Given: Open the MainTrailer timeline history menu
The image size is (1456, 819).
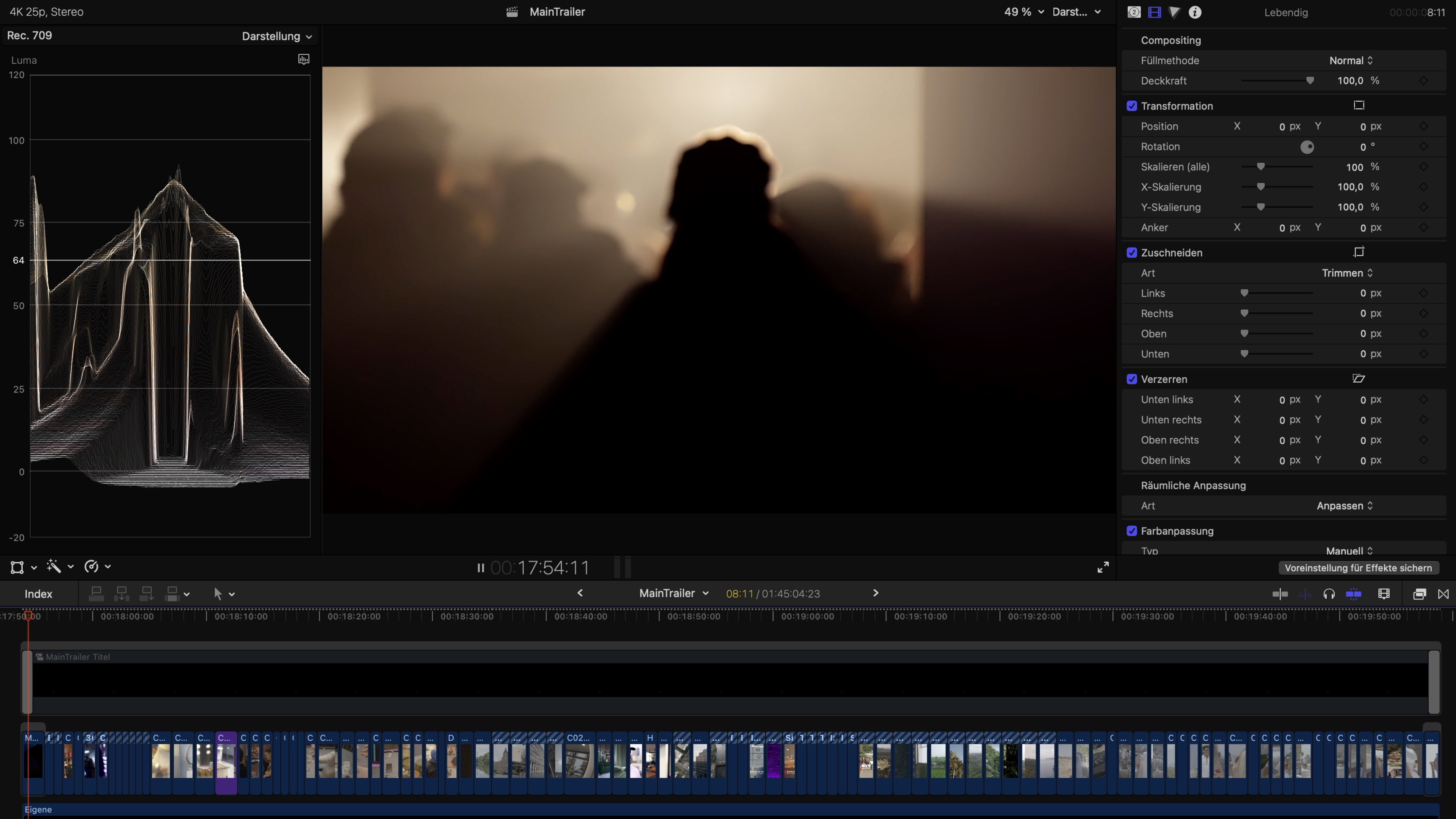Looking at the screenshot, I should (x=673, y=593).
